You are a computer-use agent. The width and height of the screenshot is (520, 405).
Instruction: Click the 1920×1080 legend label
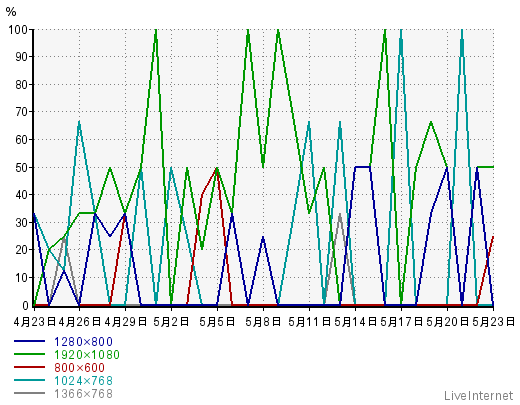(x=87, y=355)
